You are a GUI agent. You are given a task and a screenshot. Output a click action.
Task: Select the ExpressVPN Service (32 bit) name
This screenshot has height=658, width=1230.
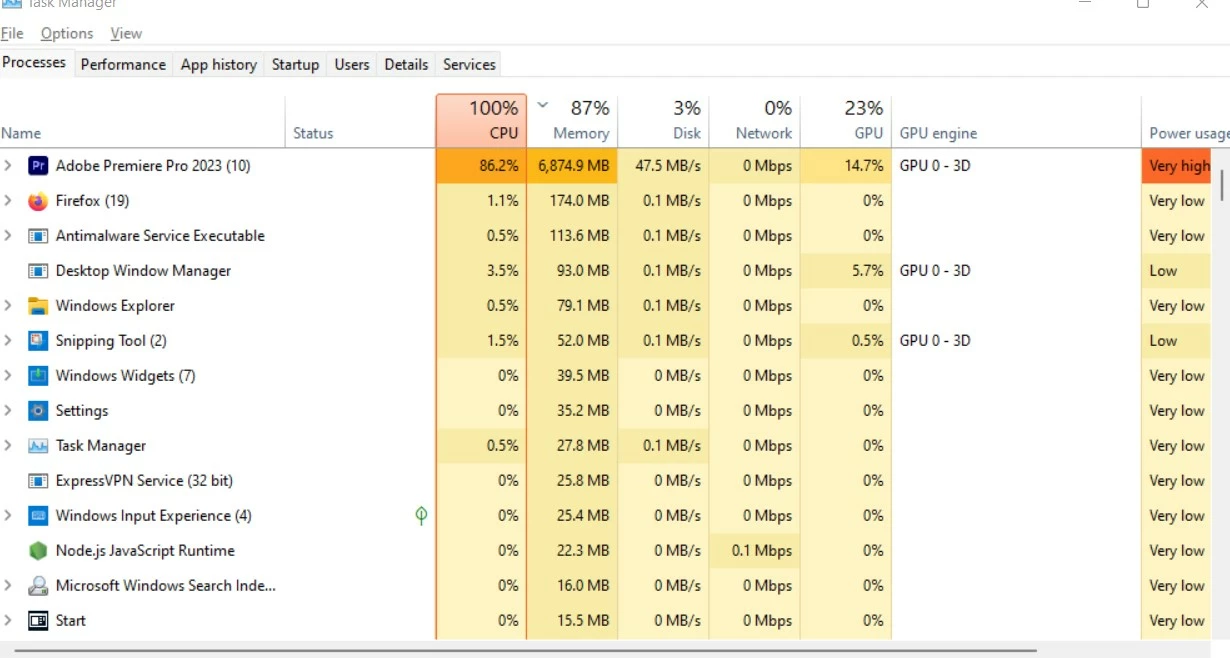point(144,481)
